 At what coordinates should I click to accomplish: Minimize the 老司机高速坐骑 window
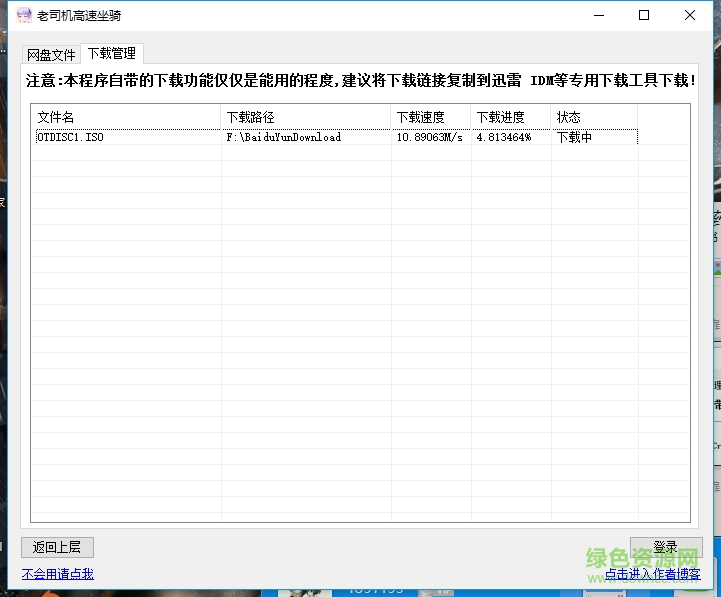tap(599, 16)
